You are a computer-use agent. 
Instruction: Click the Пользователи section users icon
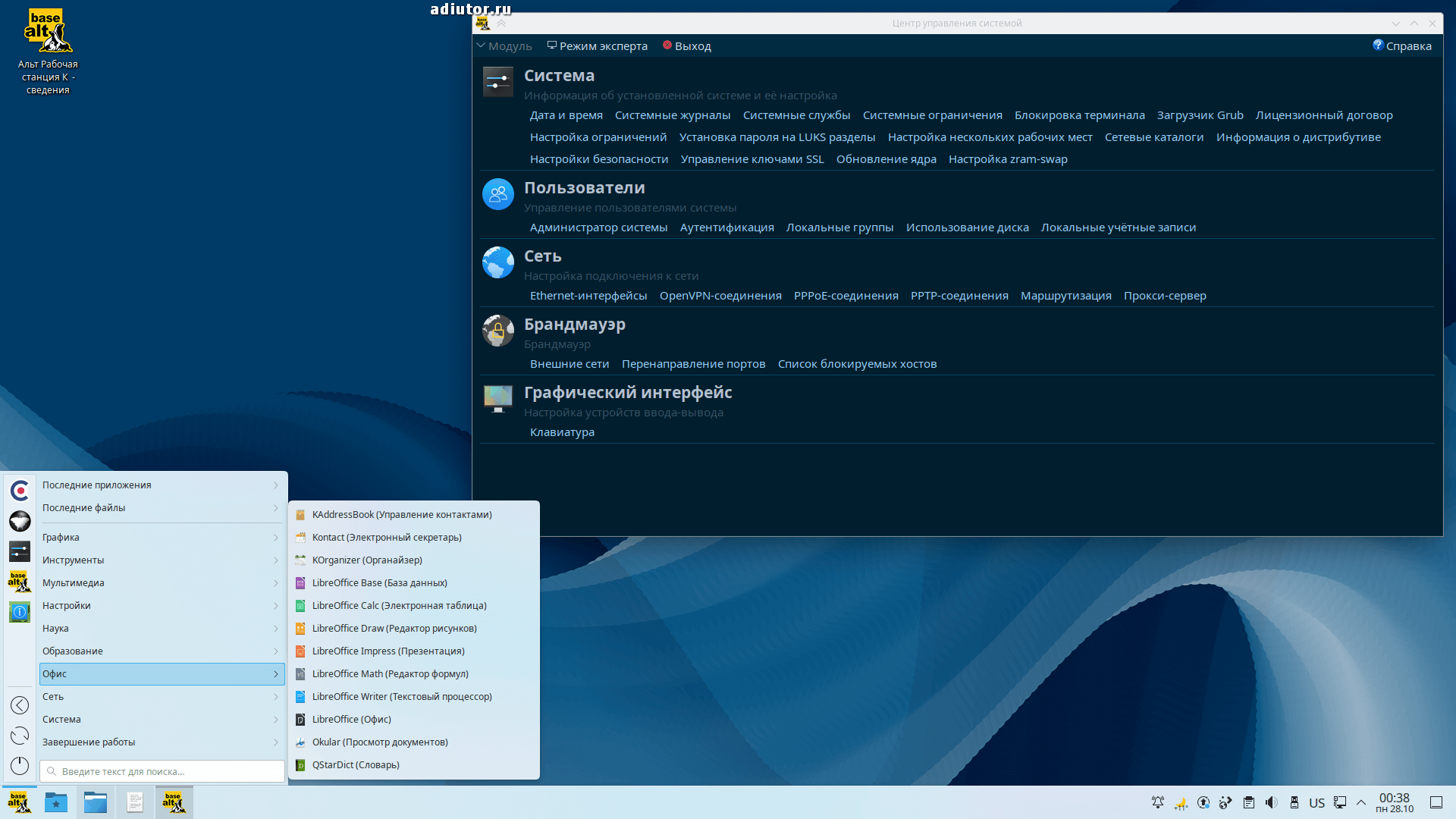(x=497, y=194)
